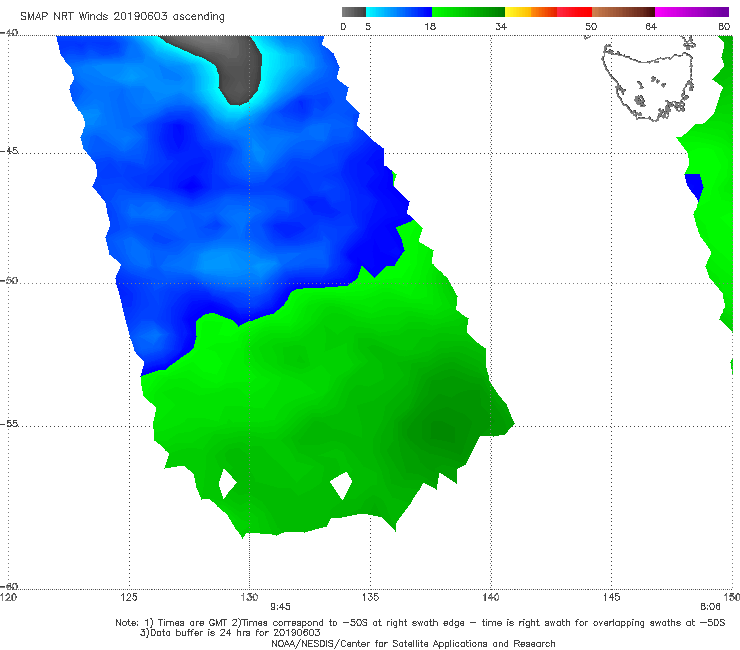Click the longitude axis label '130'
The width and height of the screenshot is (740, 650).
[x=249, y=597]
